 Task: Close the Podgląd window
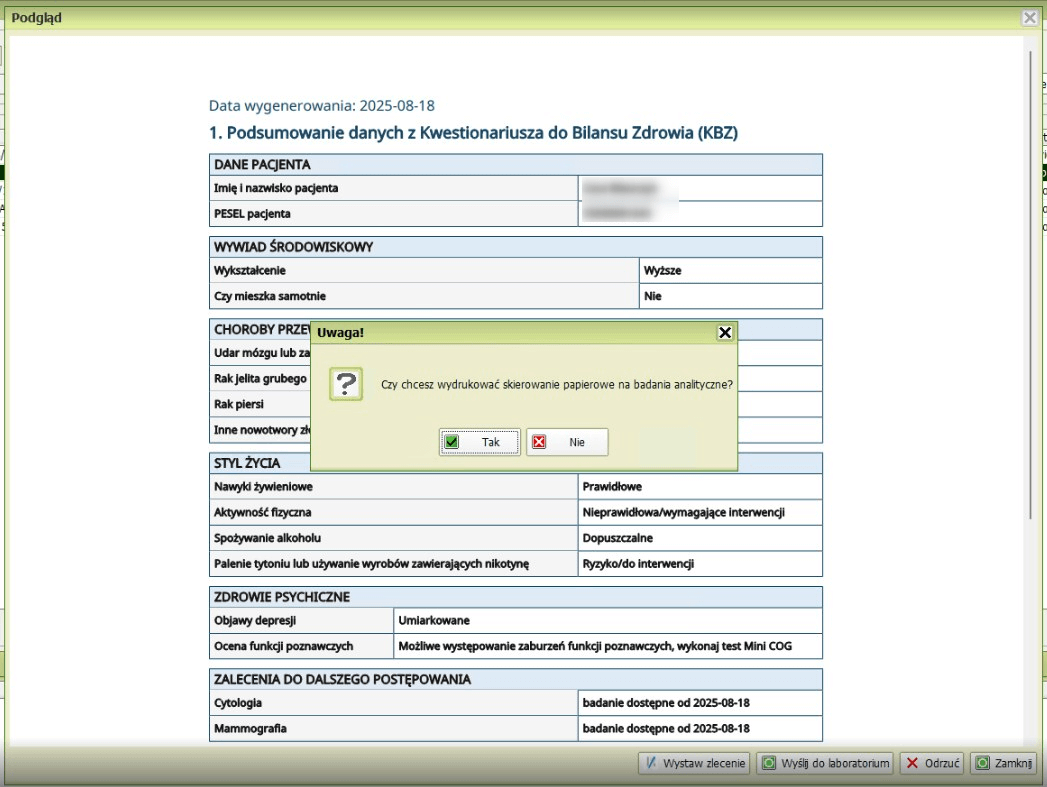click(x=1030, y=18)
